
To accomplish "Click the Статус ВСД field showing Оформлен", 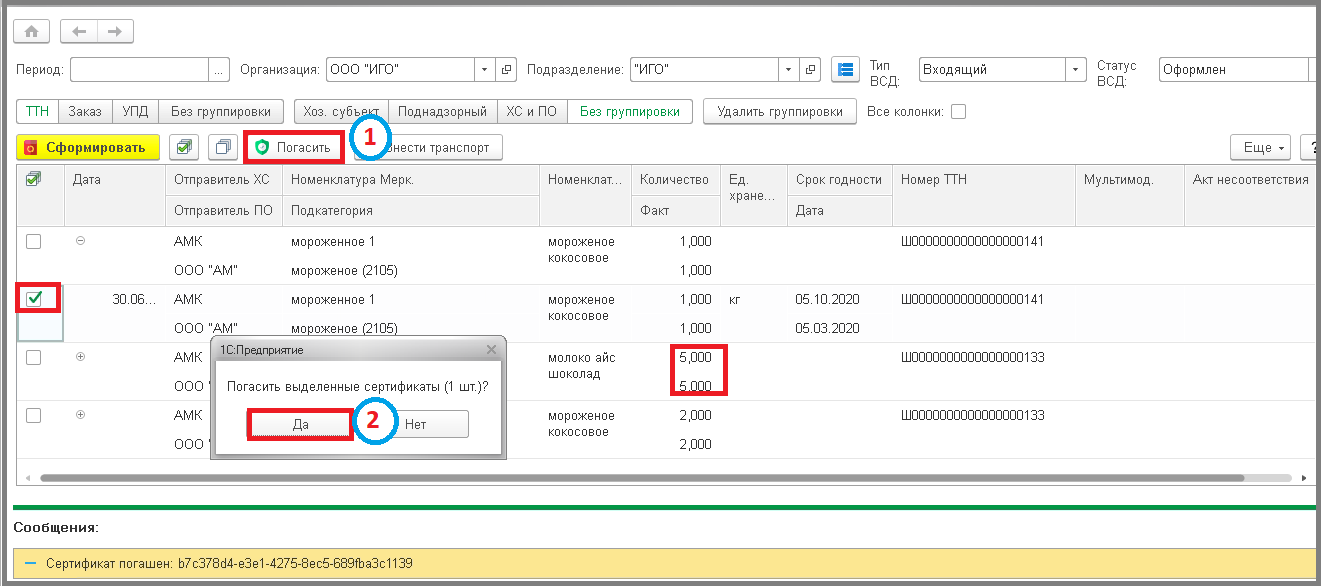I will point(1233,69).
